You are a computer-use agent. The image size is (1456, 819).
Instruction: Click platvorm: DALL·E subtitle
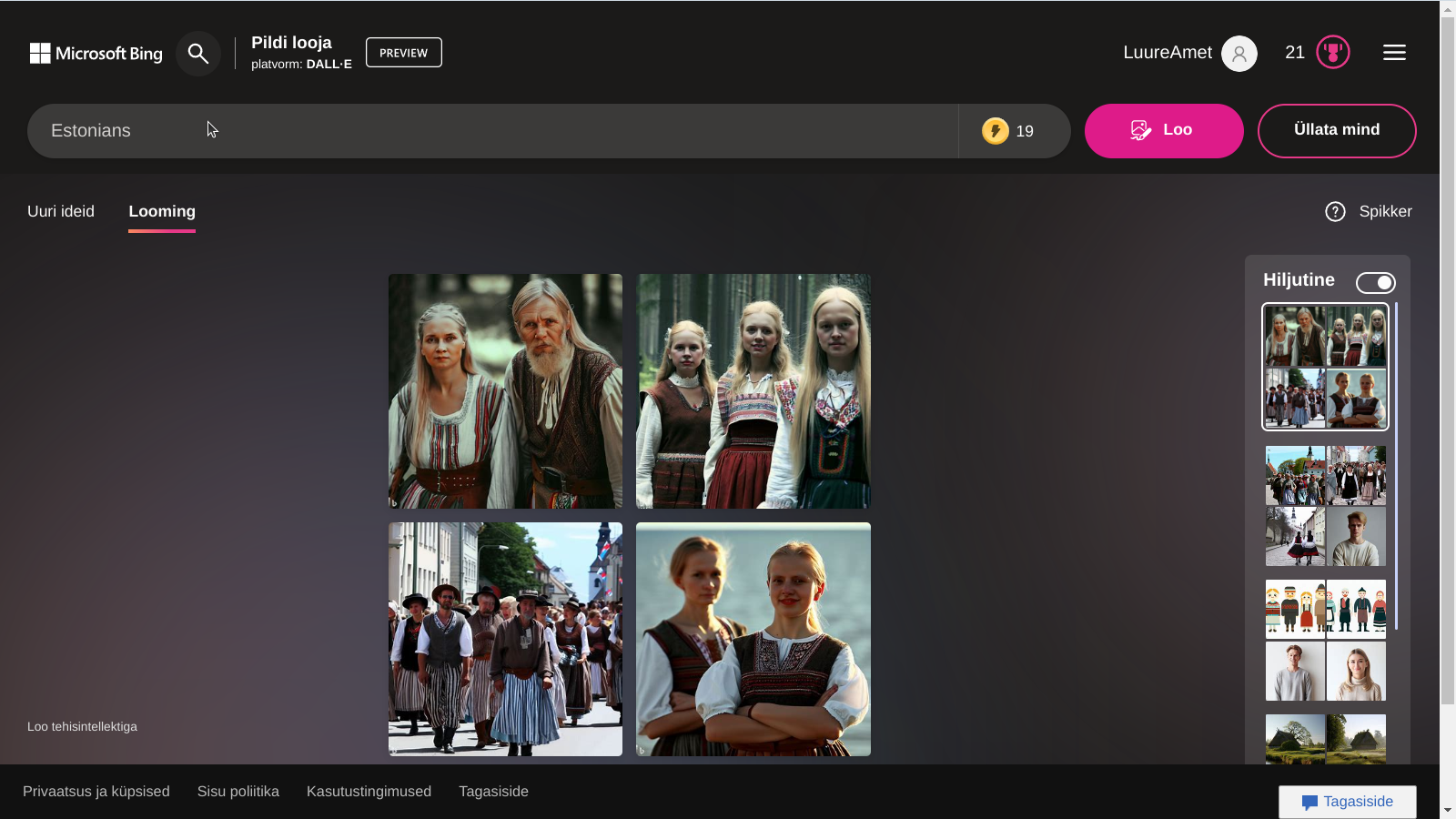pyautogui.click(x=301, y=64)
